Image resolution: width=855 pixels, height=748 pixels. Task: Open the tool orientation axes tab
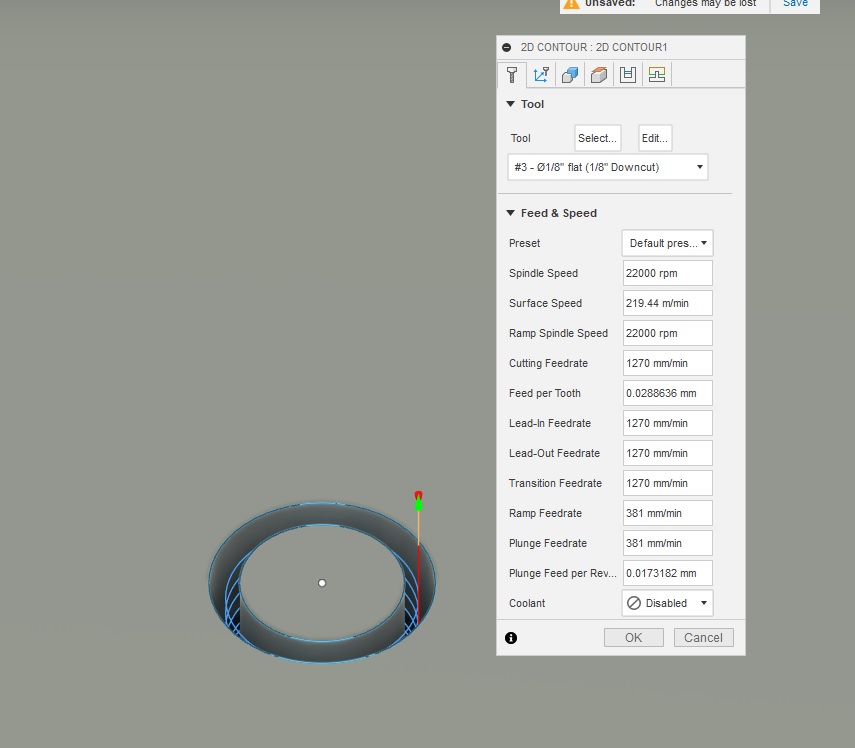(x=541, y=75)
